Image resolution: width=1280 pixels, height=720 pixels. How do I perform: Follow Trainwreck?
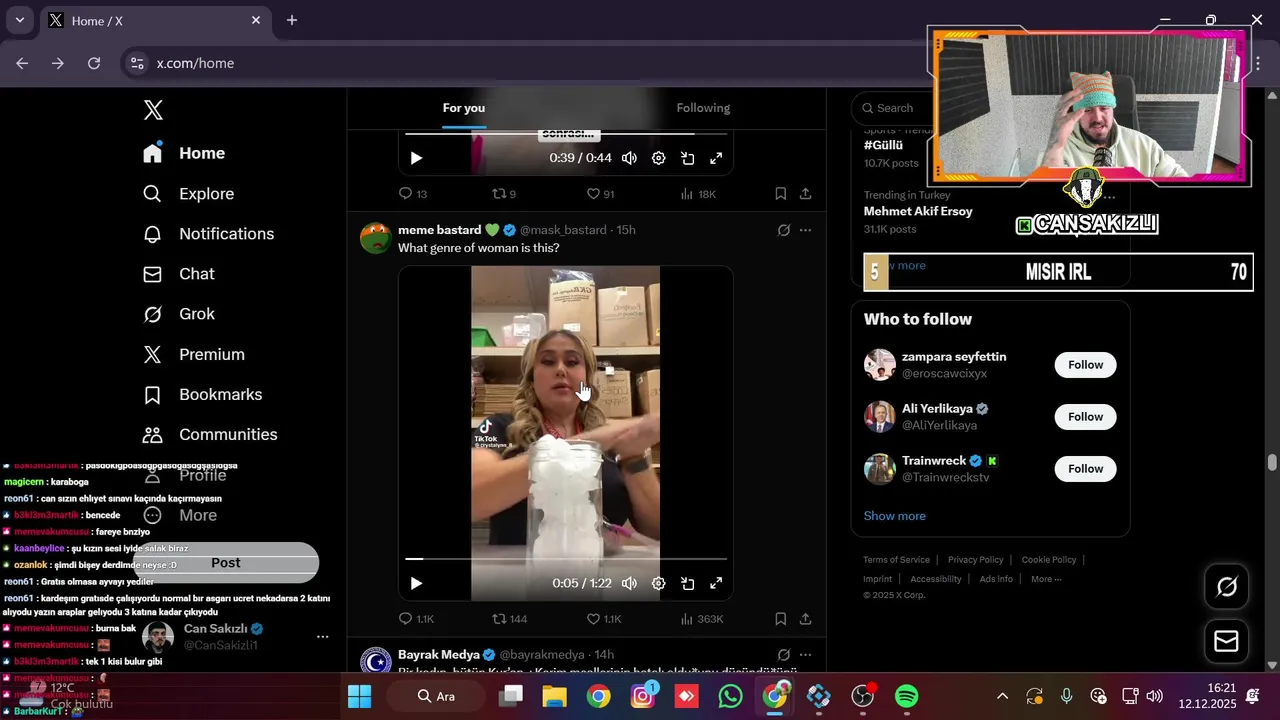click(1085, 469)
